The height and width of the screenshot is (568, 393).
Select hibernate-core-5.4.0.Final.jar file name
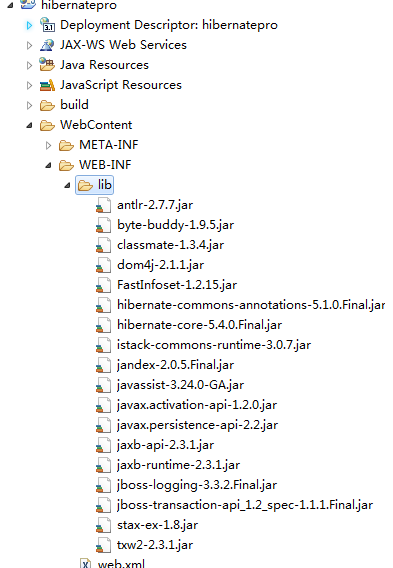pos(199,325)
